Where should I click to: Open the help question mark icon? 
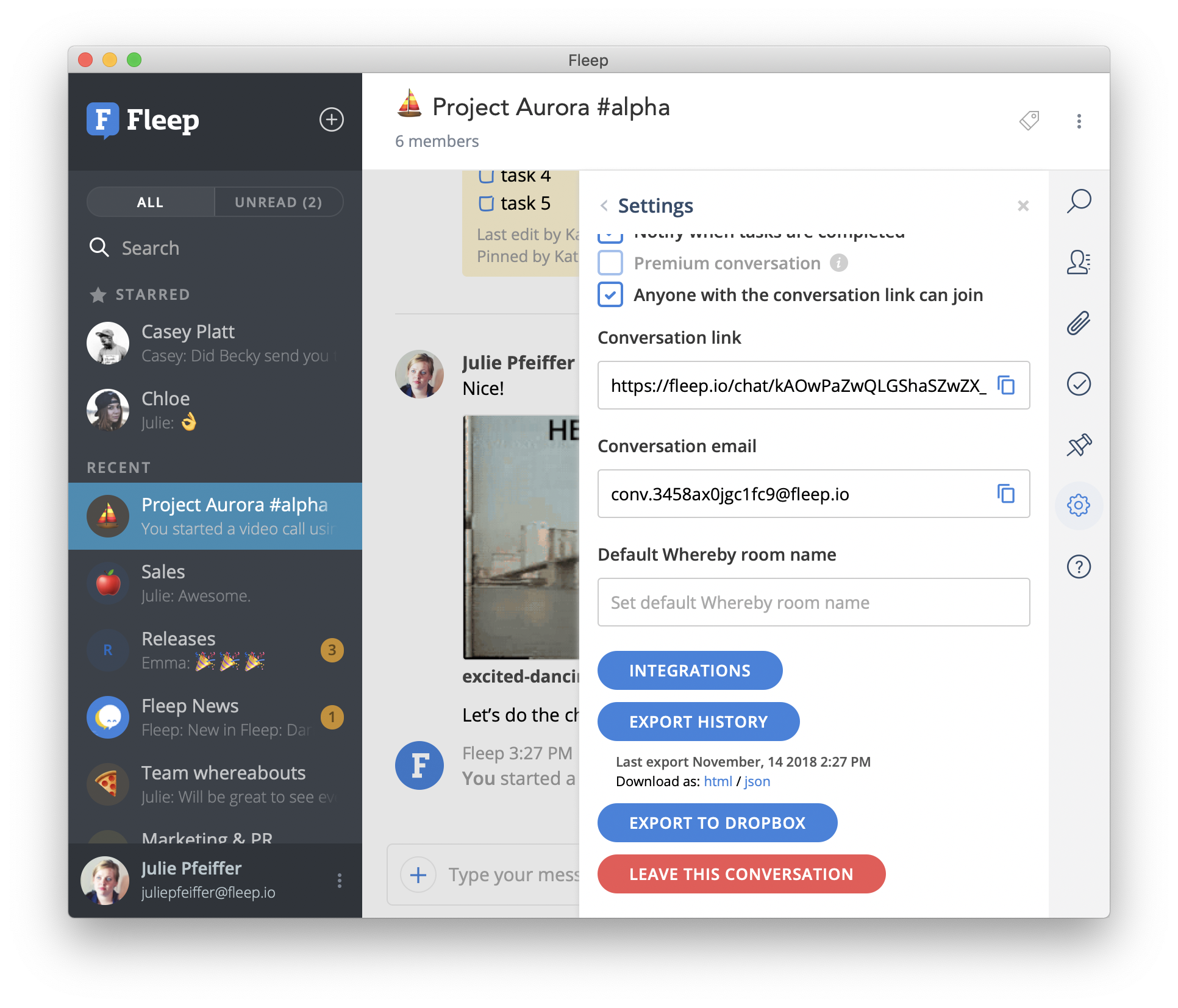pos(1079,567)
